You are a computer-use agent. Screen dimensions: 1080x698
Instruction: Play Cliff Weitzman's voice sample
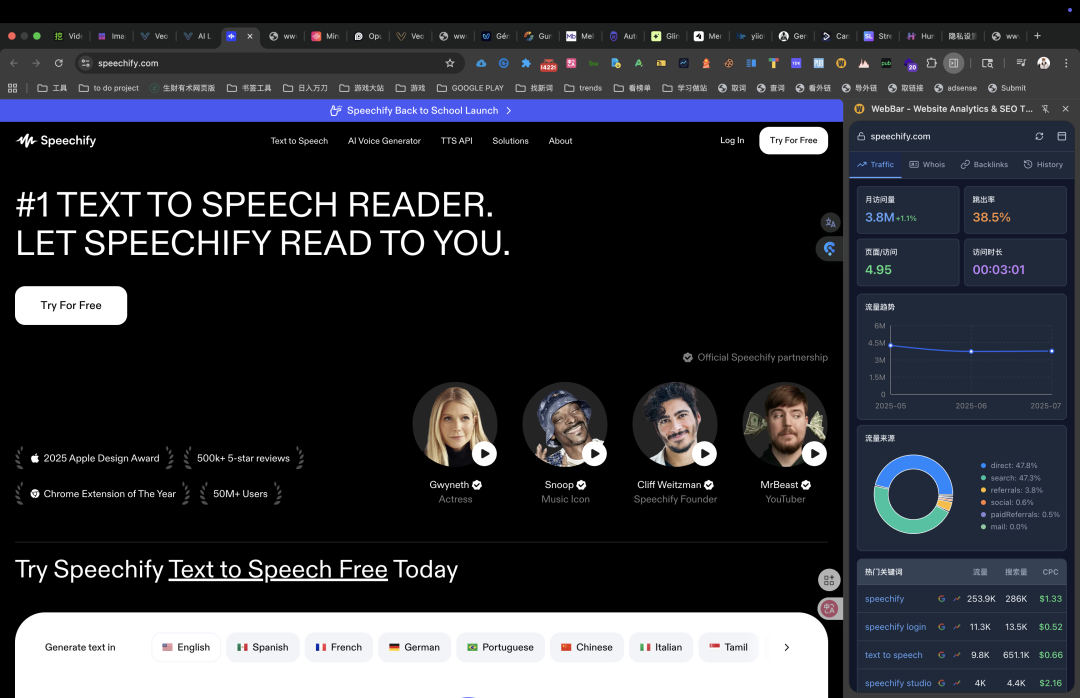(x=704, y=453)
